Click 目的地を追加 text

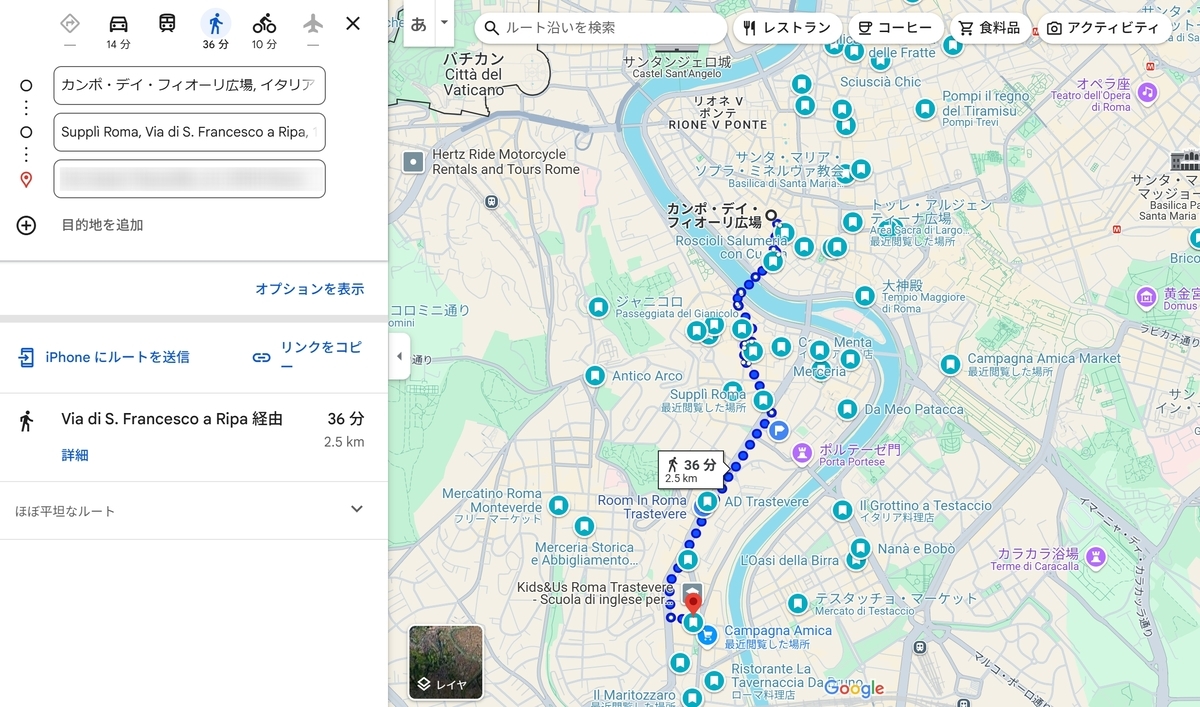point(102,225)
